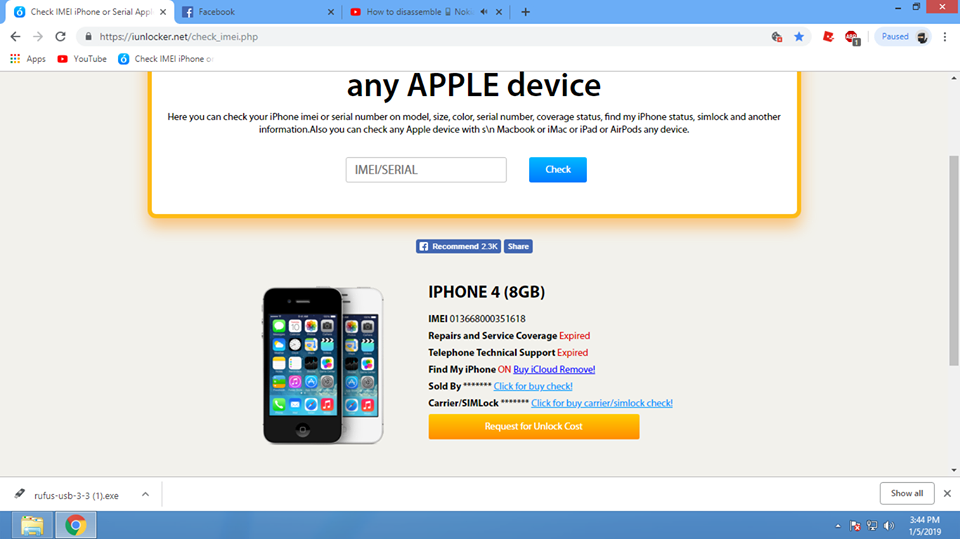Close the Check IMEI tab
Viewport: 960px width, 539px height.
coord(163,12)
